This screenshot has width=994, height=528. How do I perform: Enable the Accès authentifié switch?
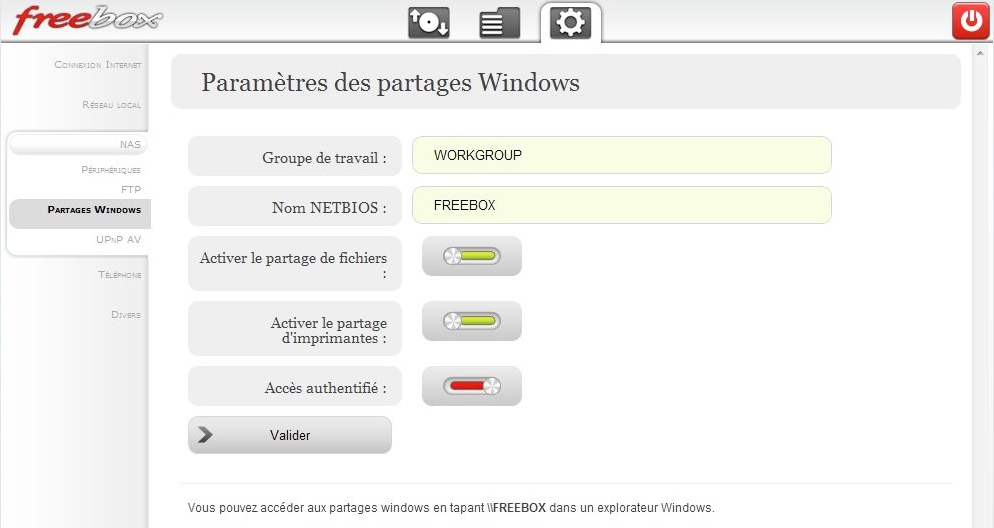[472, 385]
